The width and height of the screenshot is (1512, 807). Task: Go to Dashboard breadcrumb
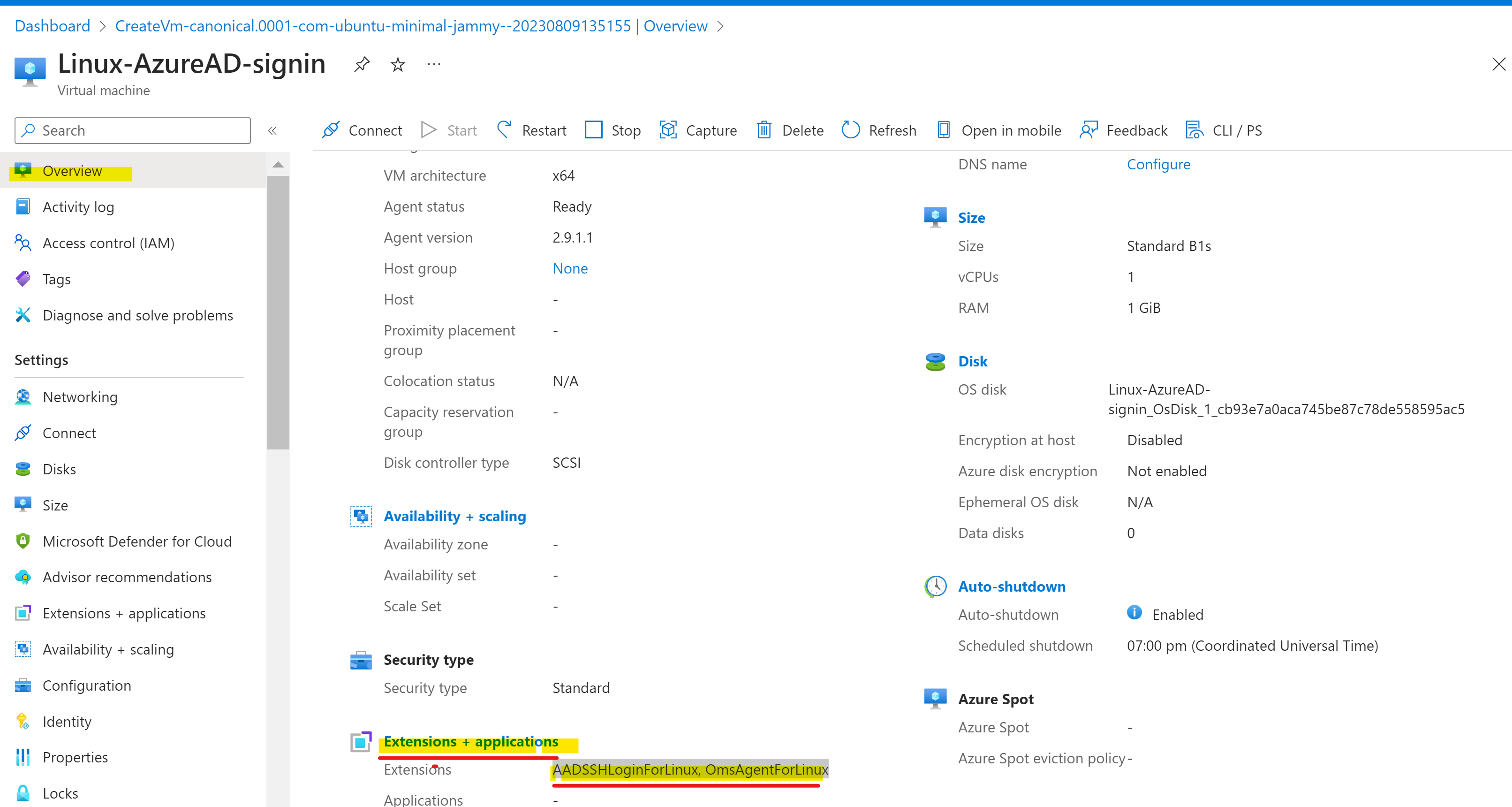click(x=52, y=26)
